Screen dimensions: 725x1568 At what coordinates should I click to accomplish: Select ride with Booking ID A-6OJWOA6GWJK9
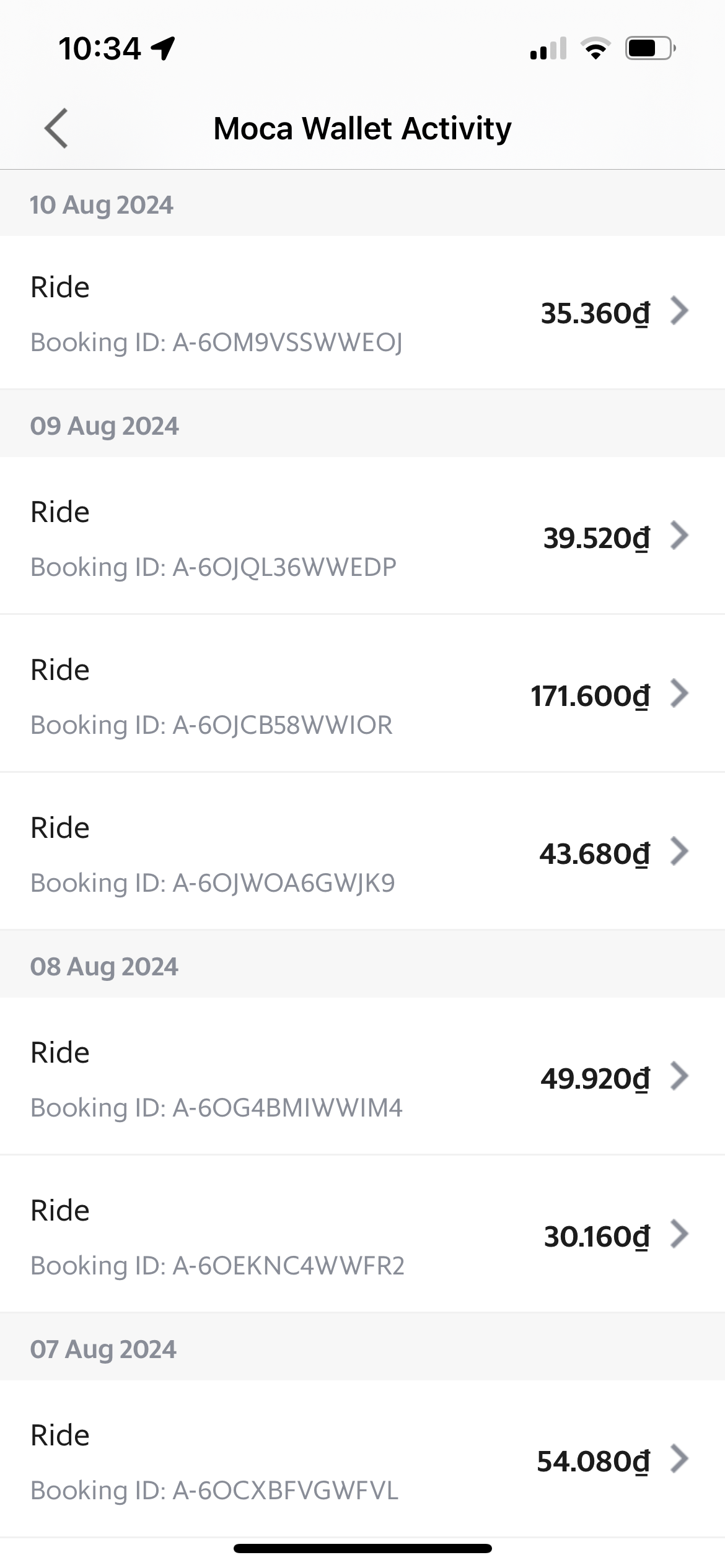(362, 852)
